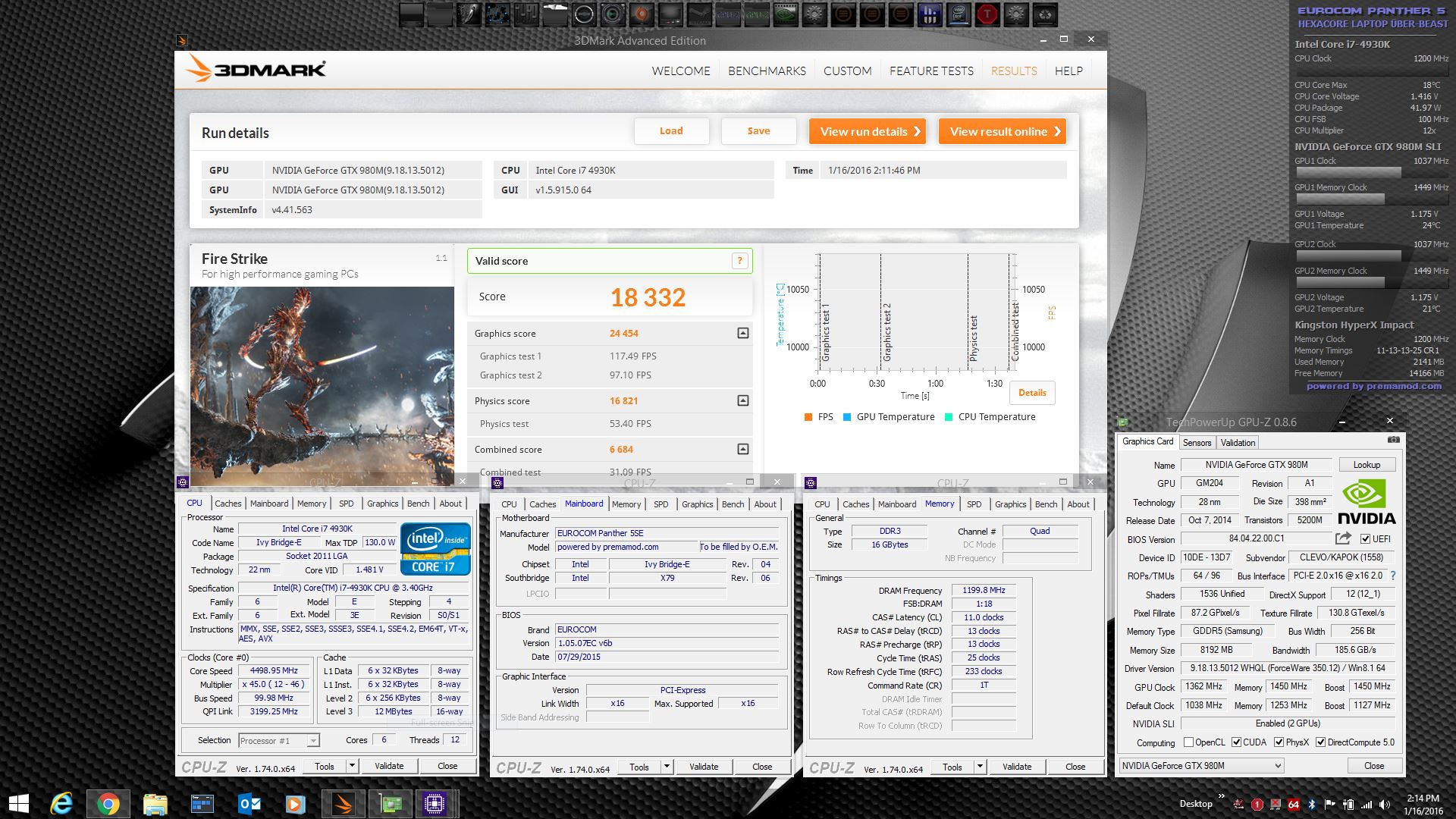Click the Details button below the chart
Viewport: 1456px width, 819px height.
(x=1032, y=393)
